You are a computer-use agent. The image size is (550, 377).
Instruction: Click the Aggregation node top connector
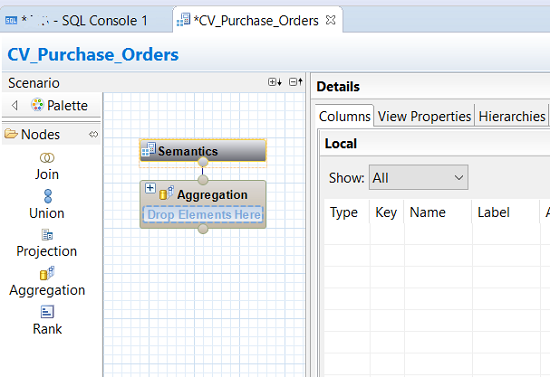click(203, 180)
